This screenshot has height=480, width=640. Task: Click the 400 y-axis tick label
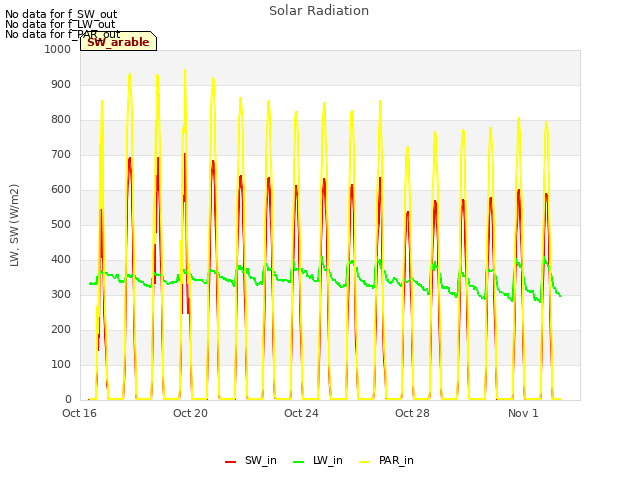[61, 260]
